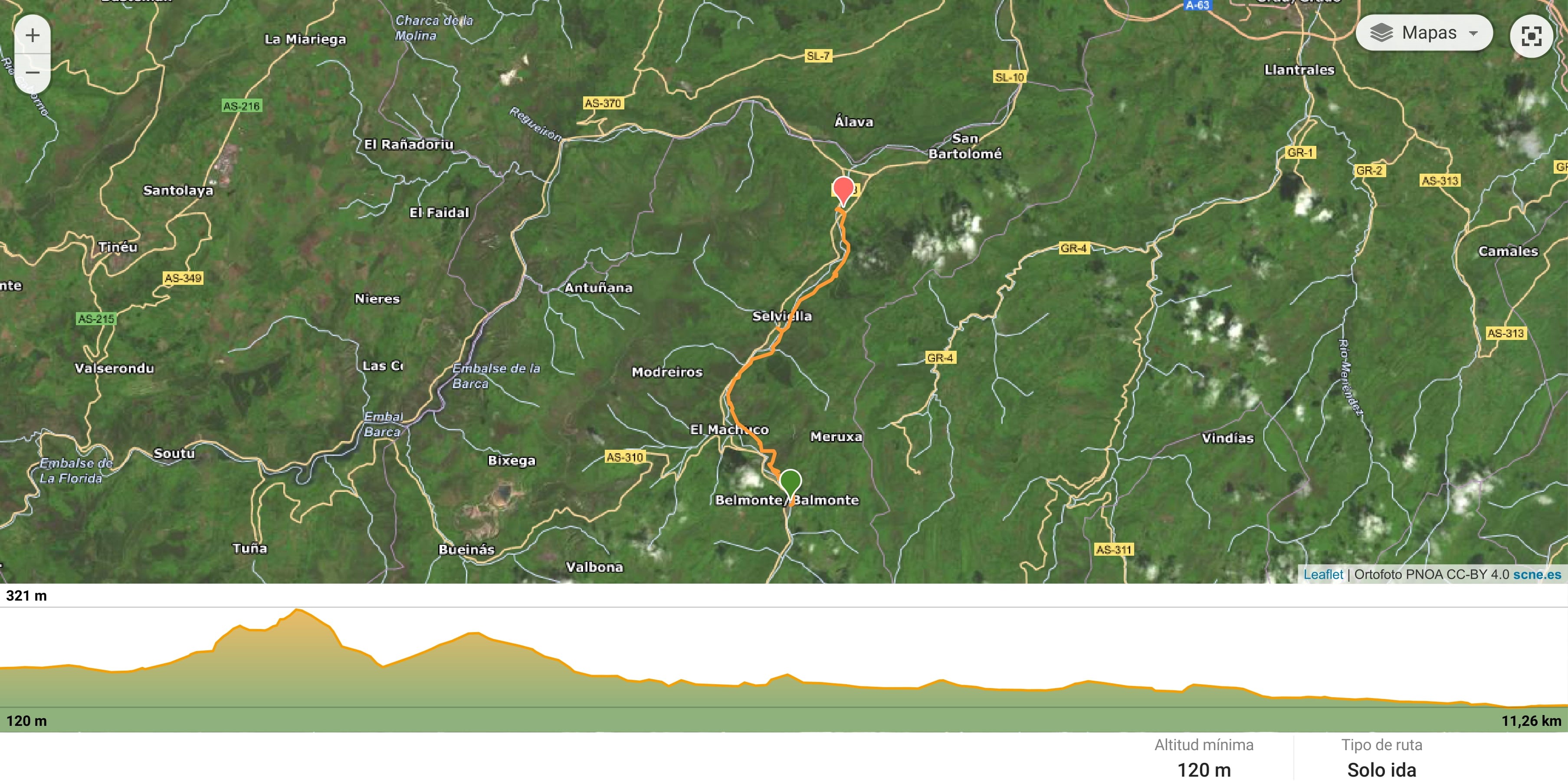This screenshot has height=781, width=1568.
Task: Enter fullscreen map view
Action: [1531, 36]
